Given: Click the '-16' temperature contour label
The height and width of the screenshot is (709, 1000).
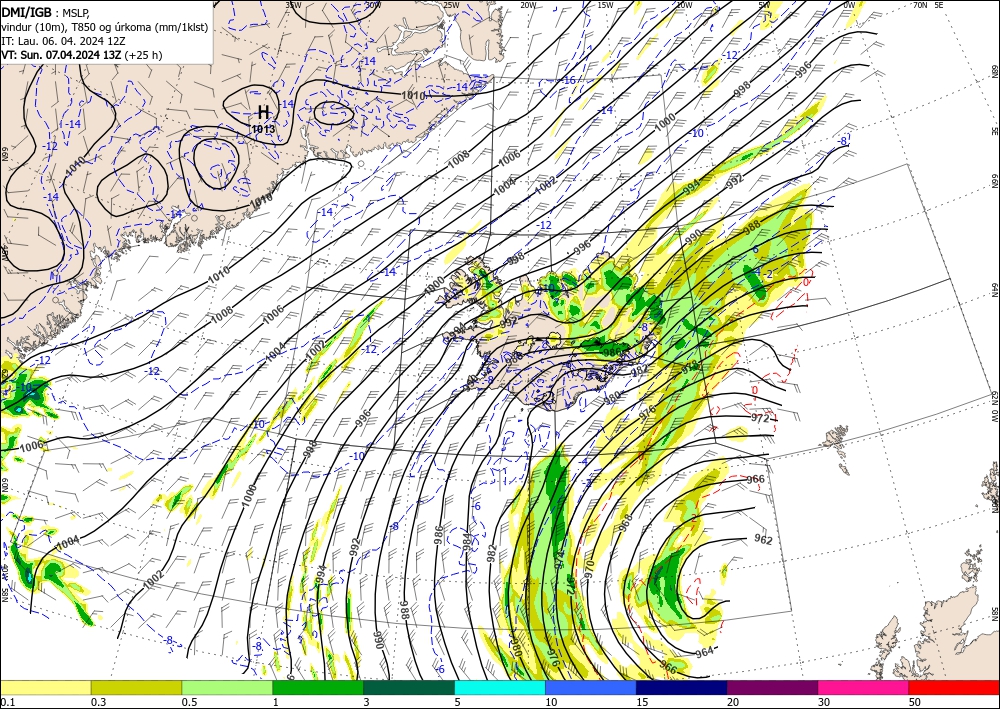Looking at the screenshot, I should point(568,80).
